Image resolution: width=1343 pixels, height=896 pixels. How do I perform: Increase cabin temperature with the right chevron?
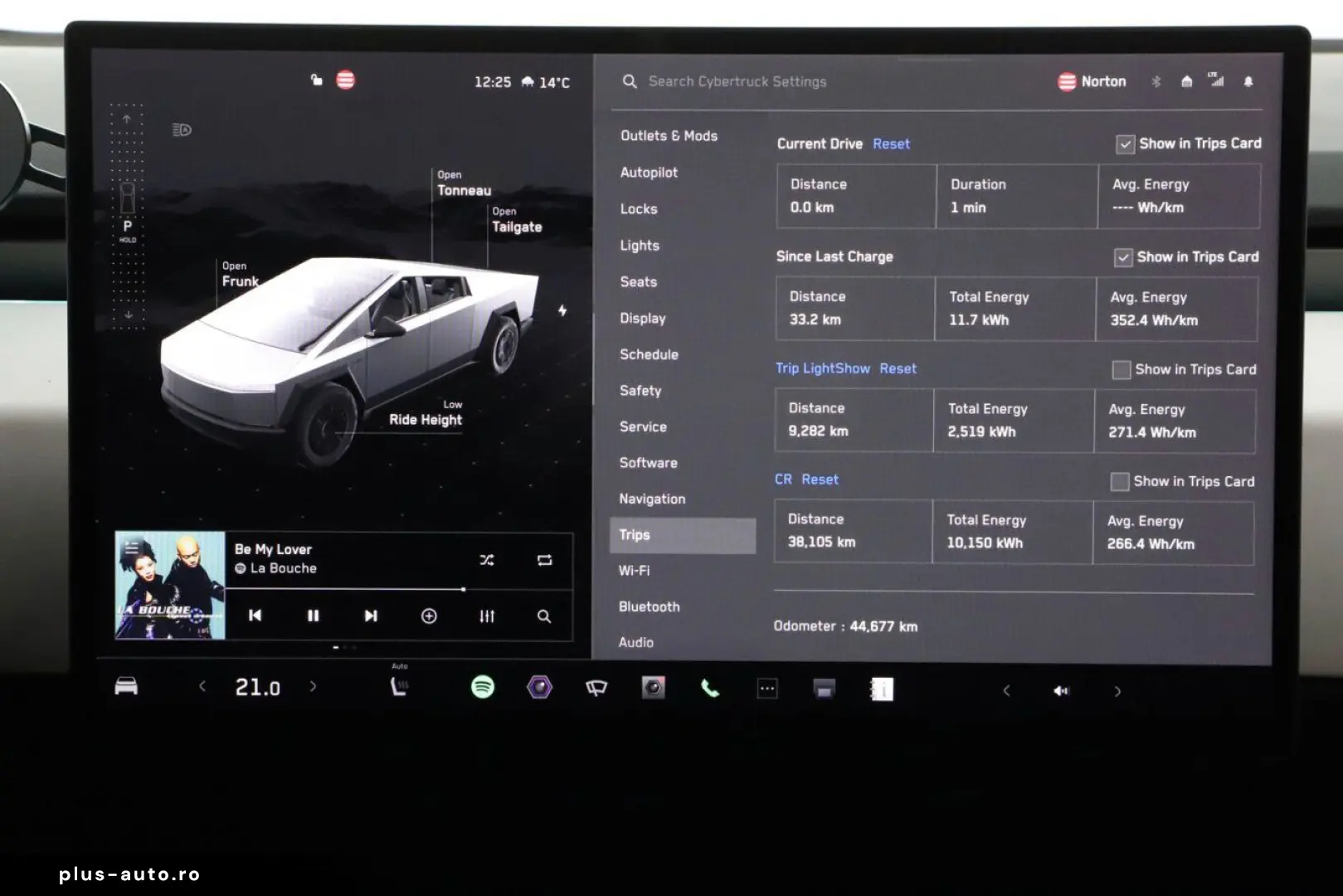[x=313, y=686]
